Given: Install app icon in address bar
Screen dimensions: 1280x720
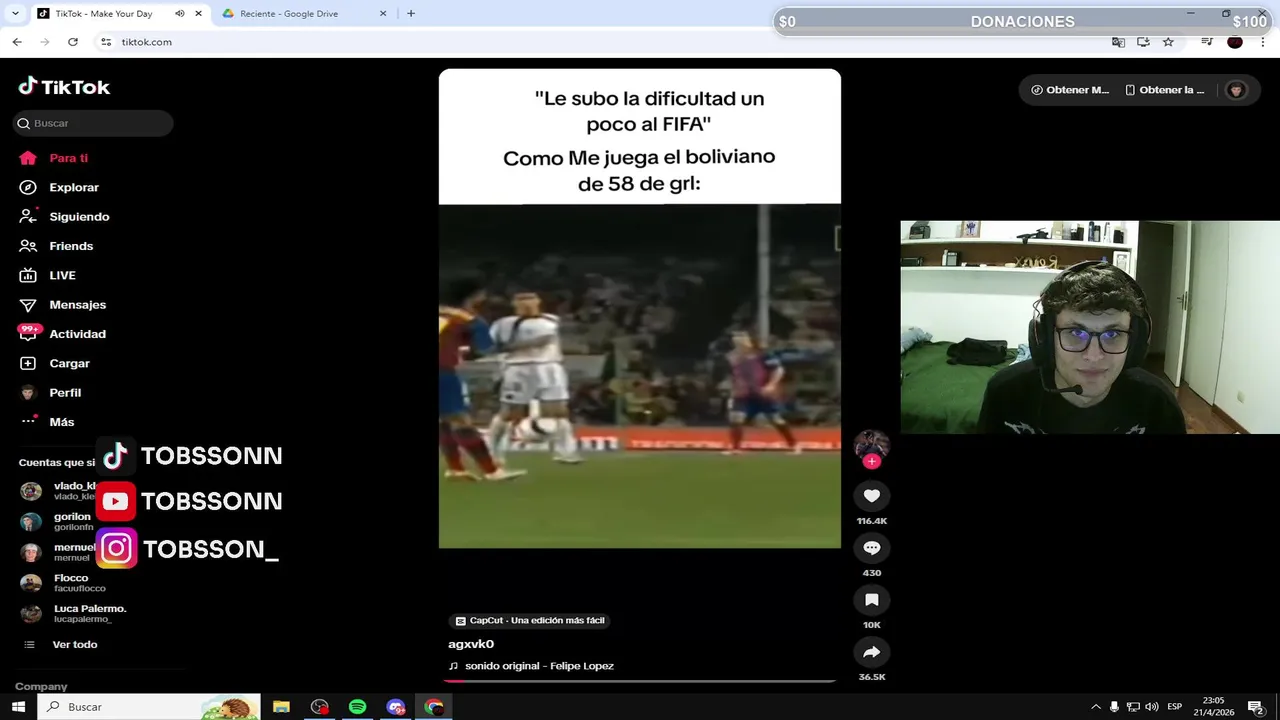Looking at the screenshot, I should tap(1143, 42).
